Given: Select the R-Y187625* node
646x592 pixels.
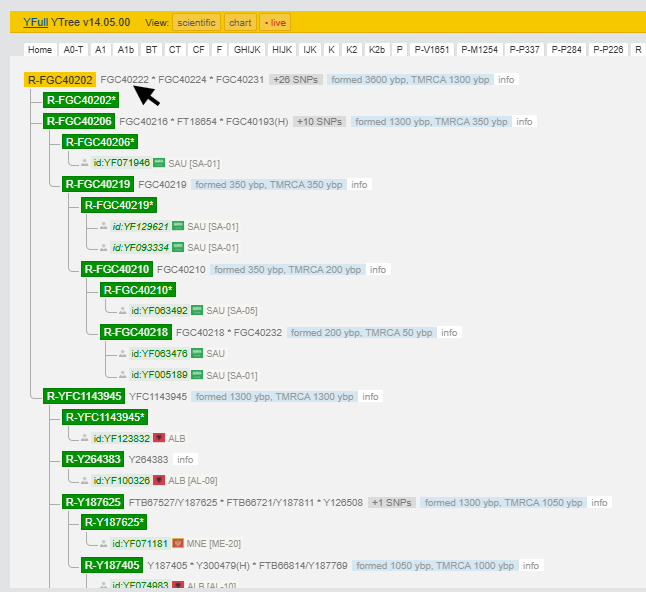Looking at the screenshot, I should [114, 522].
